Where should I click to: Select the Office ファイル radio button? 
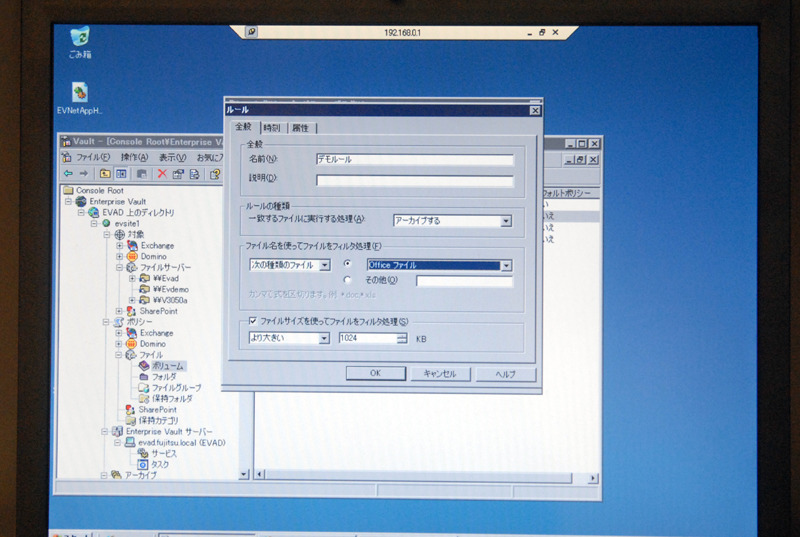(347, 264)
